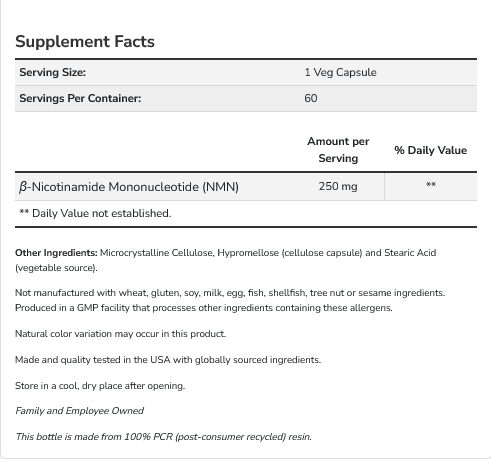Select Servings Per Container label

80,98
